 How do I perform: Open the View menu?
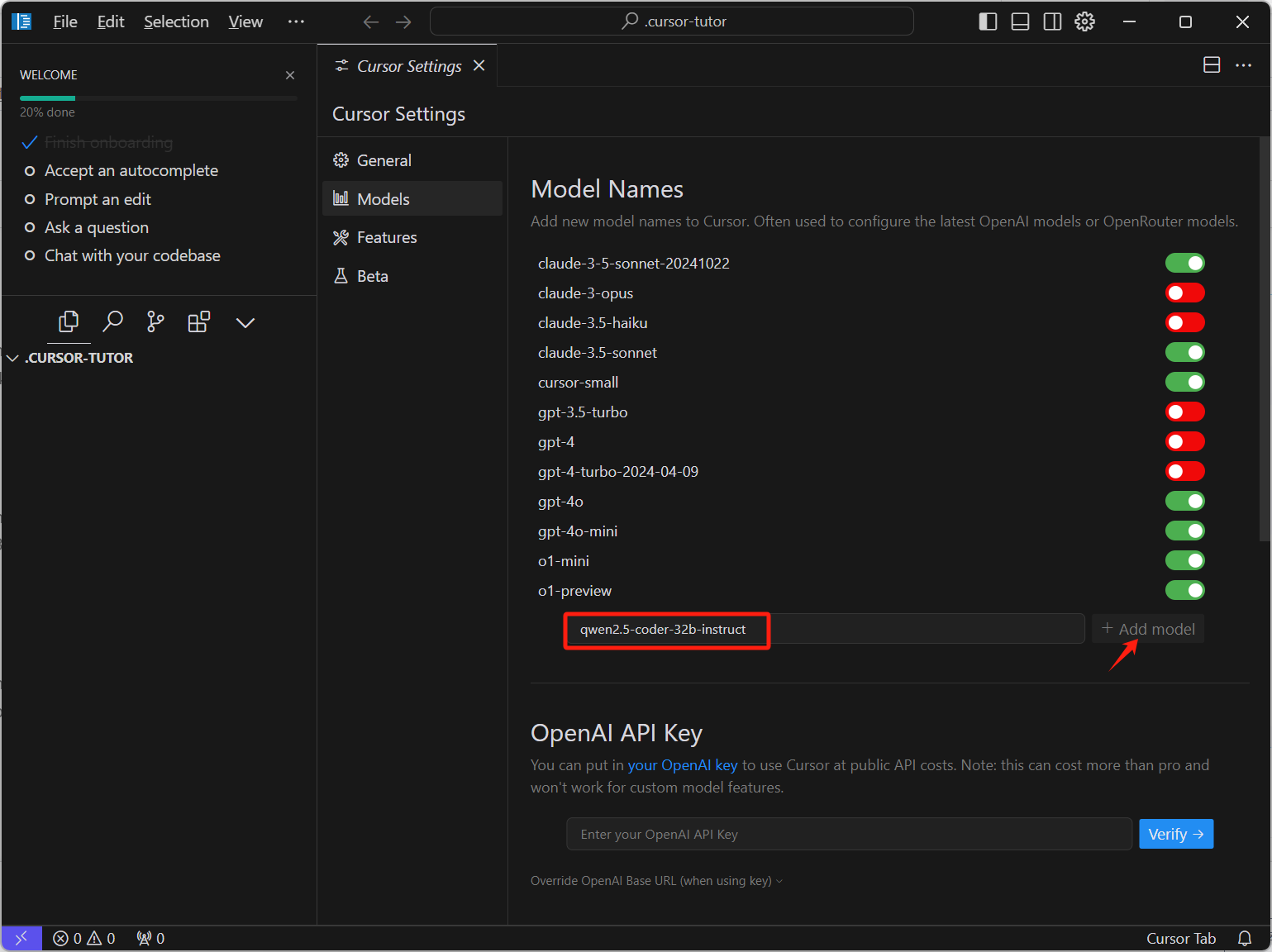[245, 21]
